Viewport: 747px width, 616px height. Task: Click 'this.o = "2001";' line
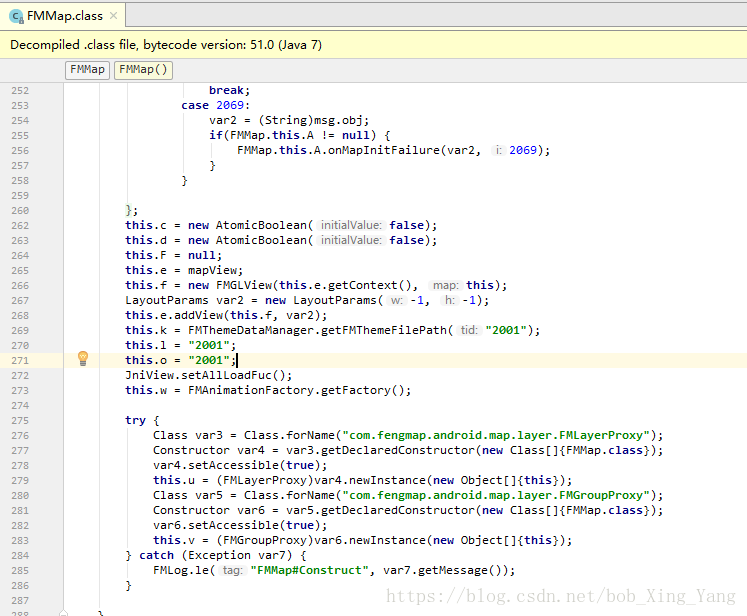tap(181, 361)
